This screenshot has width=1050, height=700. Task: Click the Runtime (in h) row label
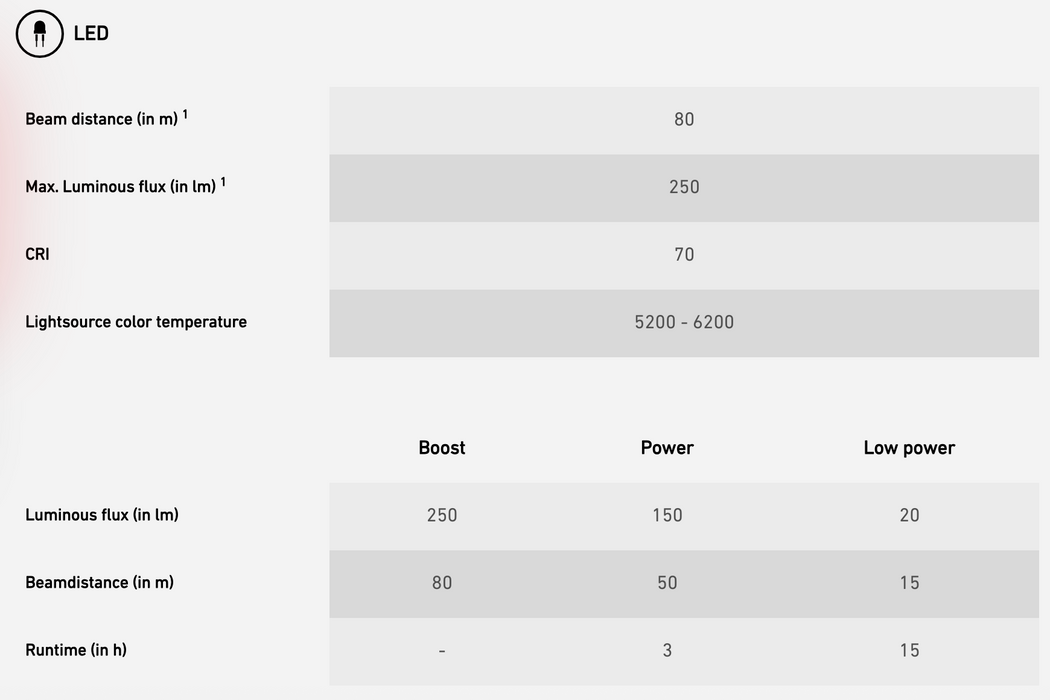click(x=76, y=650)
